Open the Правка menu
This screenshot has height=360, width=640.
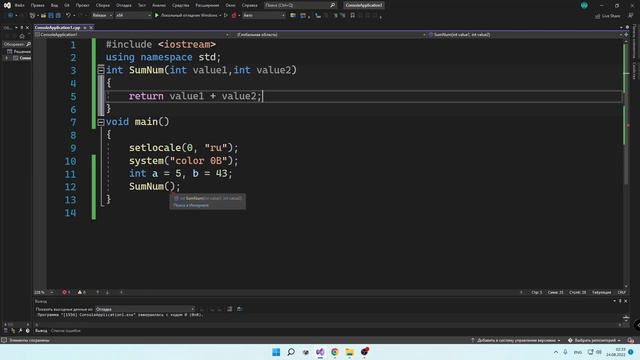click(x=38, y=5)
